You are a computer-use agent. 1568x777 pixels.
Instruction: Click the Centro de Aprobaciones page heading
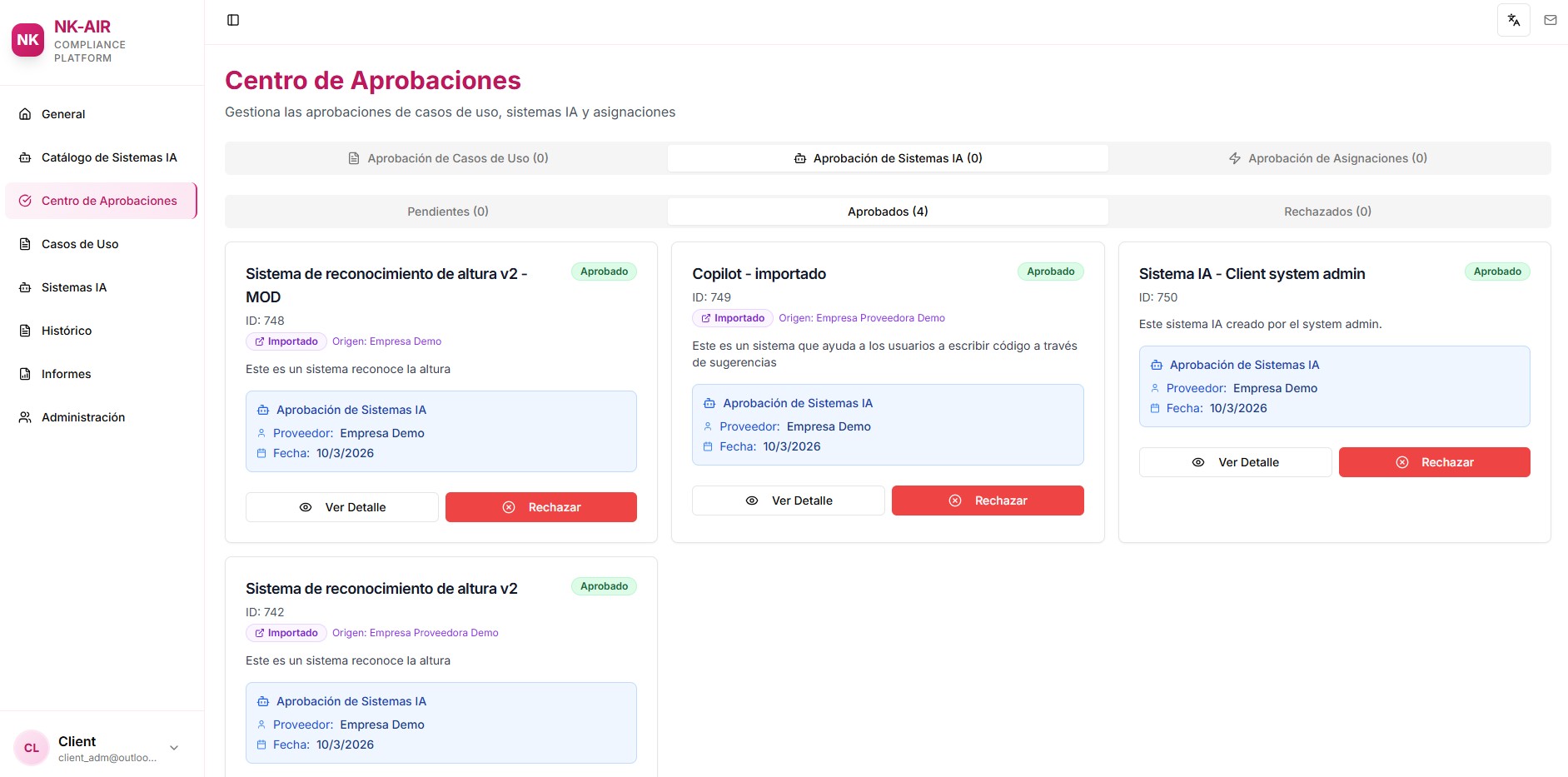(x=373, y=80)
